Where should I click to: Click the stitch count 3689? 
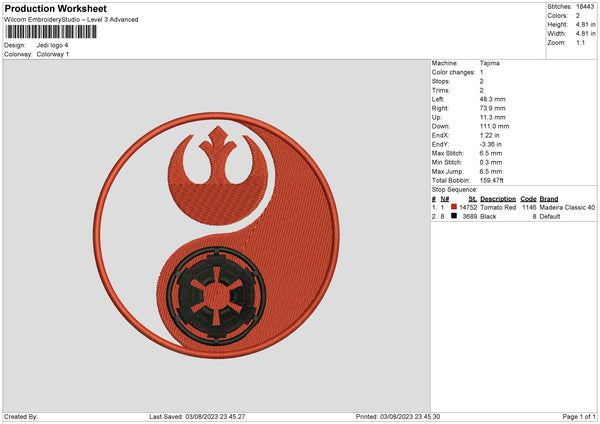pos(470,217)
